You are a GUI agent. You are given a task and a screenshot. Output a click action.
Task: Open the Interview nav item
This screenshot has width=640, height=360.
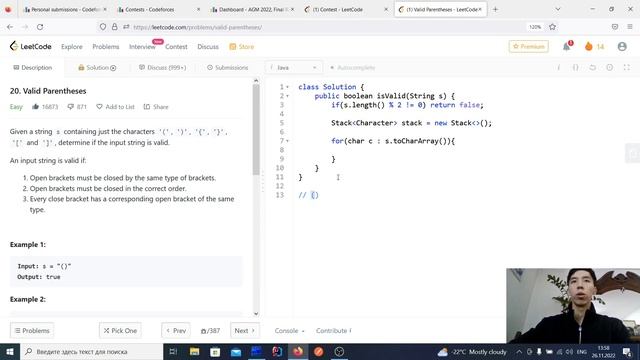(x=142, y=47)
